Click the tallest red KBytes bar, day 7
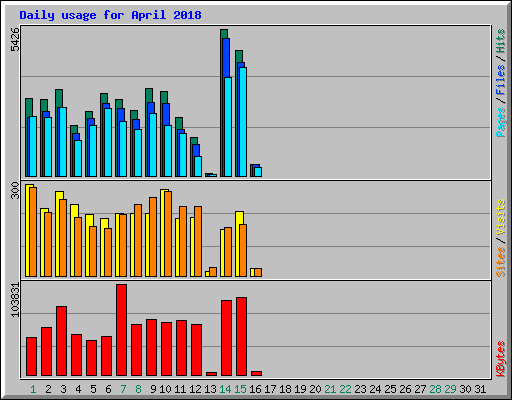The height and width of the screenshot is (400, 512). tap(121, 330)
